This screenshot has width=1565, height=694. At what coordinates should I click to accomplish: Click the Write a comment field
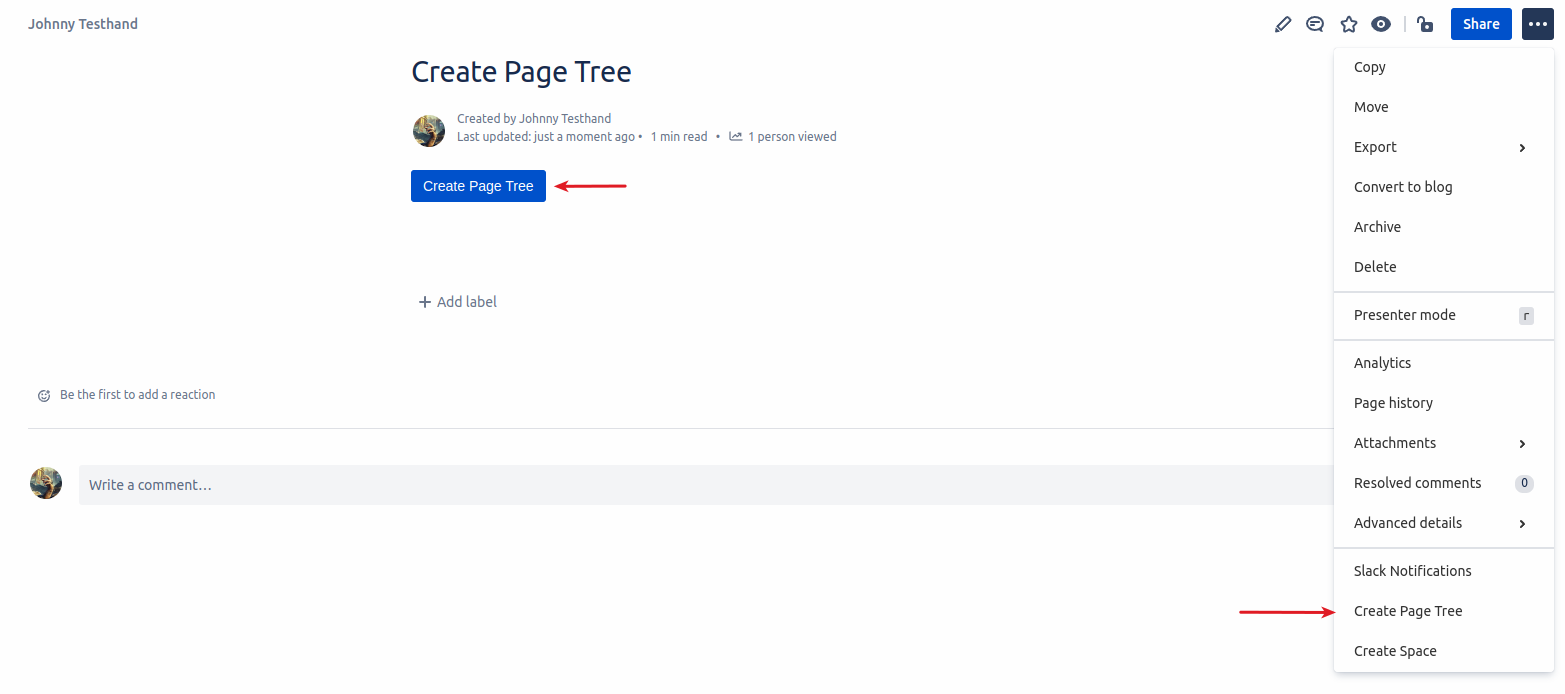tap(700, 485)
